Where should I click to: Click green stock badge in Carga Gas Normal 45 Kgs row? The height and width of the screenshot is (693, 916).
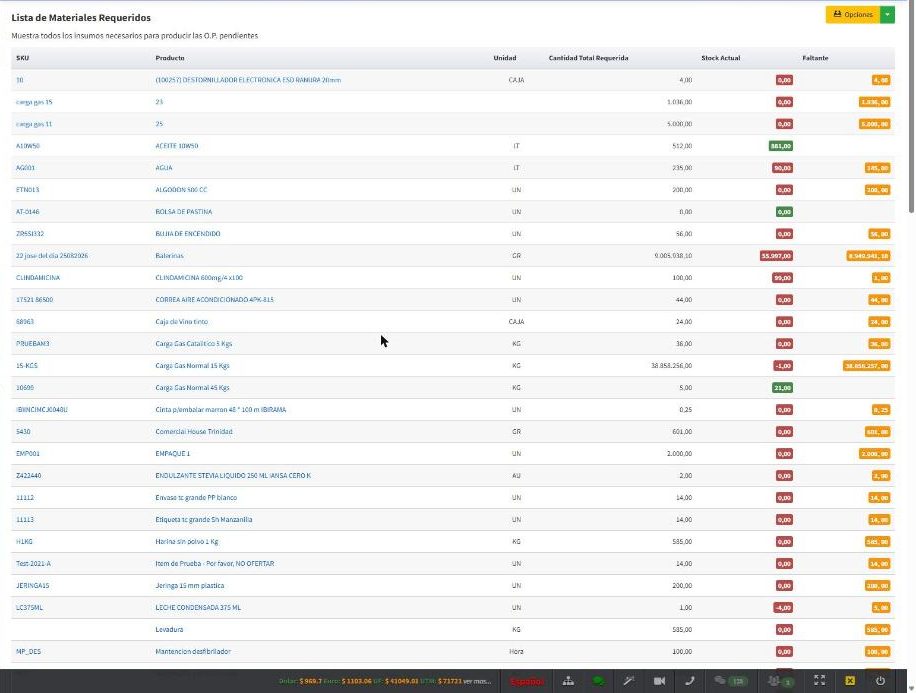point(782,388)
